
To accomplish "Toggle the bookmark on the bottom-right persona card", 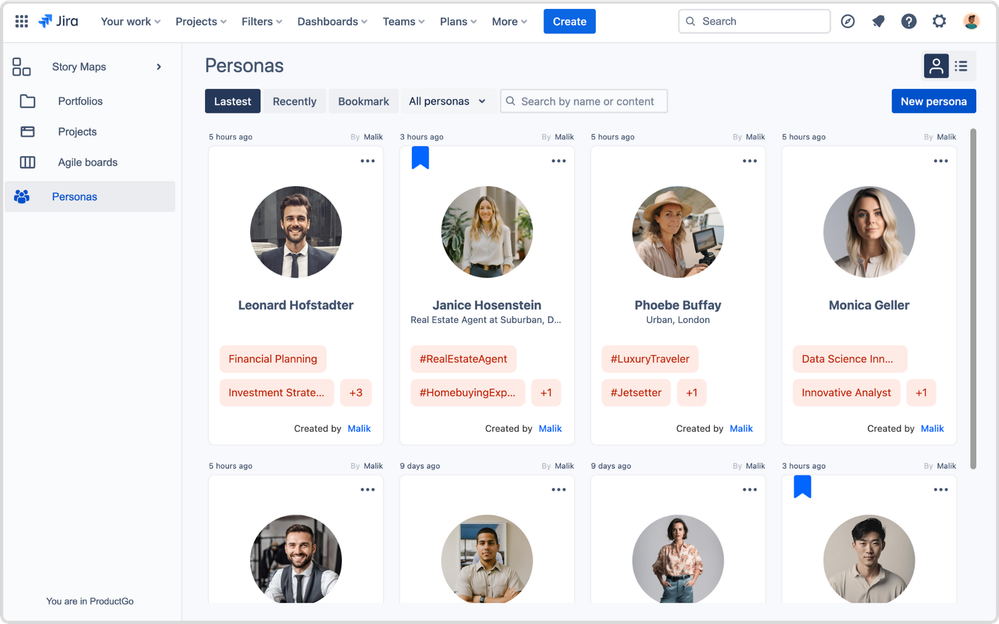I will click(x=803, y=489).
